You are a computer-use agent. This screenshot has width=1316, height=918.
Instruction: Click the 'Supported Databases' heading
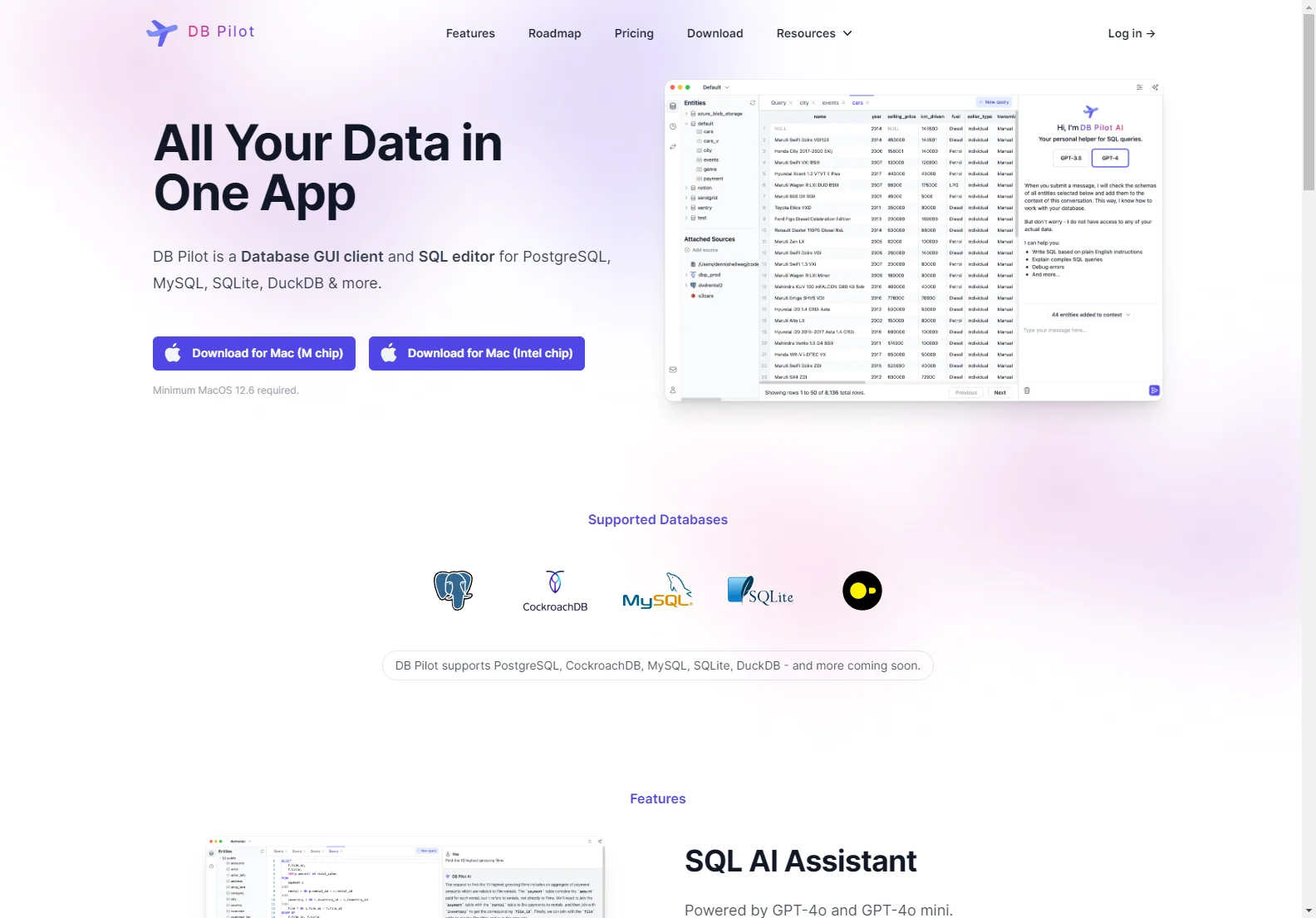(658, 519)
